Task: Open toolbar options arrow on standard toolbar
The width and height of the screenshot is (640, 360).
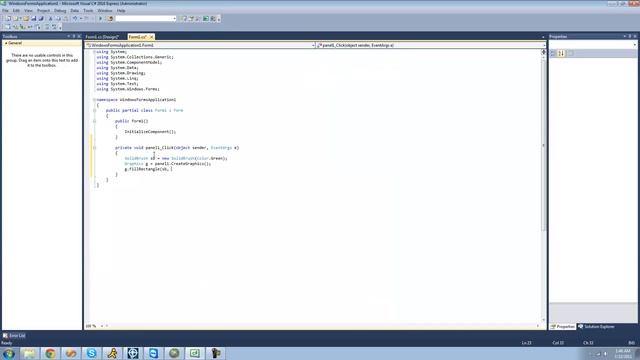Action: pos(219,19)
